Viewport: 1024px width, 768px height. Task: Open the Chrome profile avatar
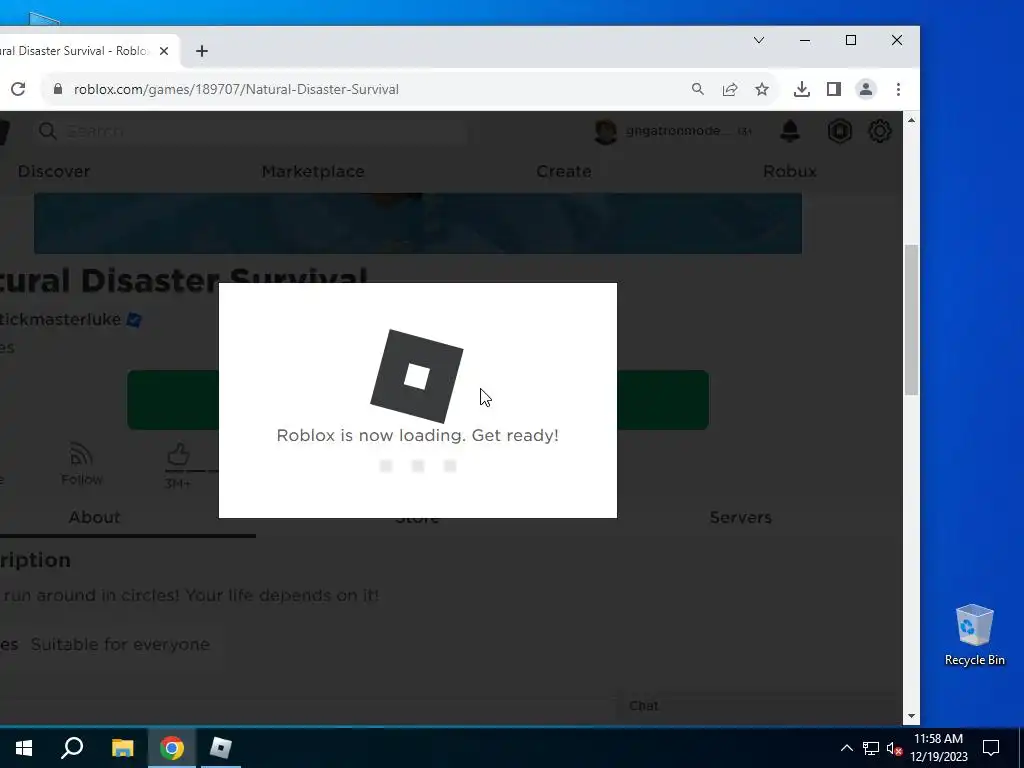click(865, 89)
